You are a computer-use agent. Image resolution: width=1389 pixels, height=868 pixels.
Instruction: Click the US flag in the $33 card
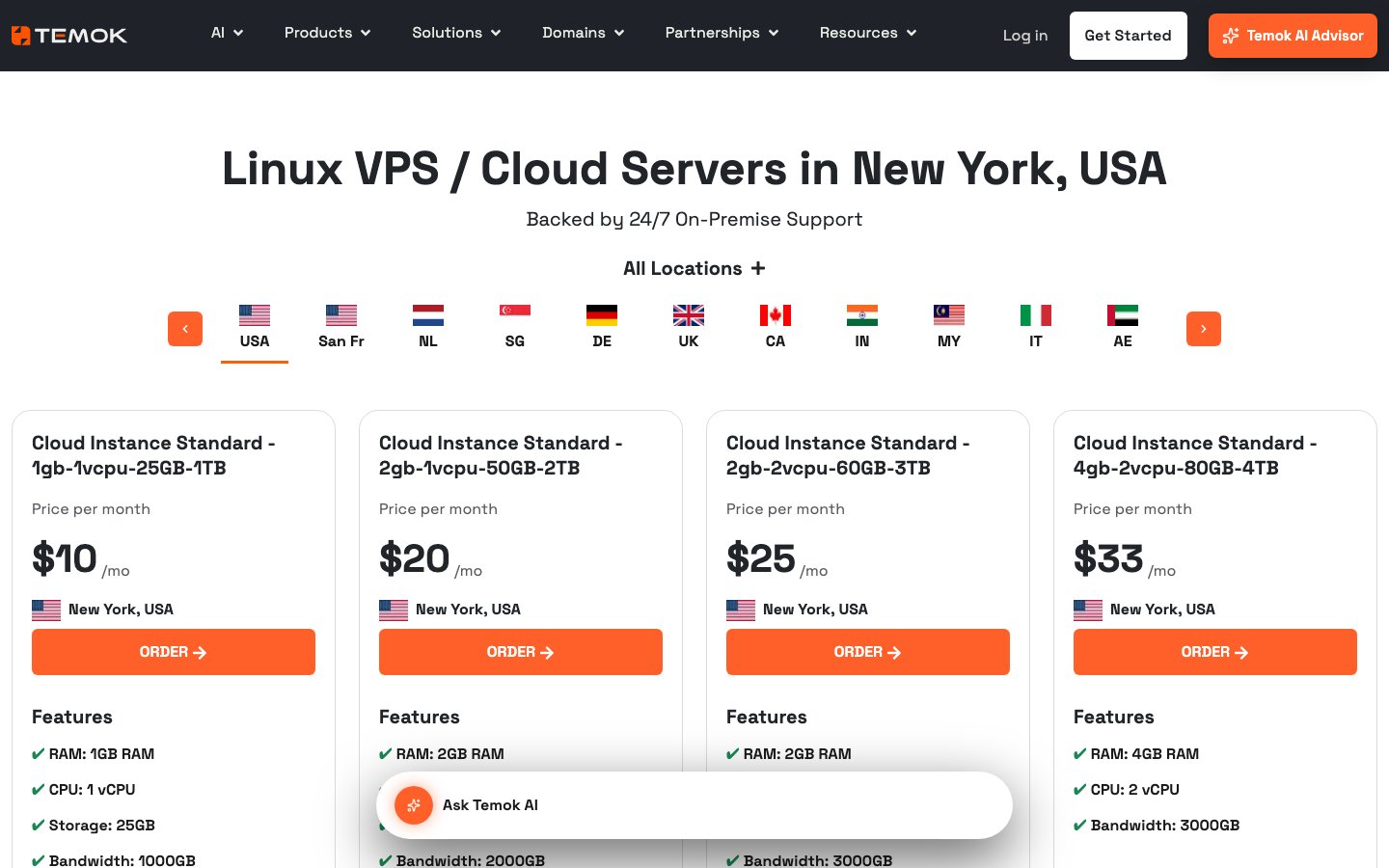1088,610
